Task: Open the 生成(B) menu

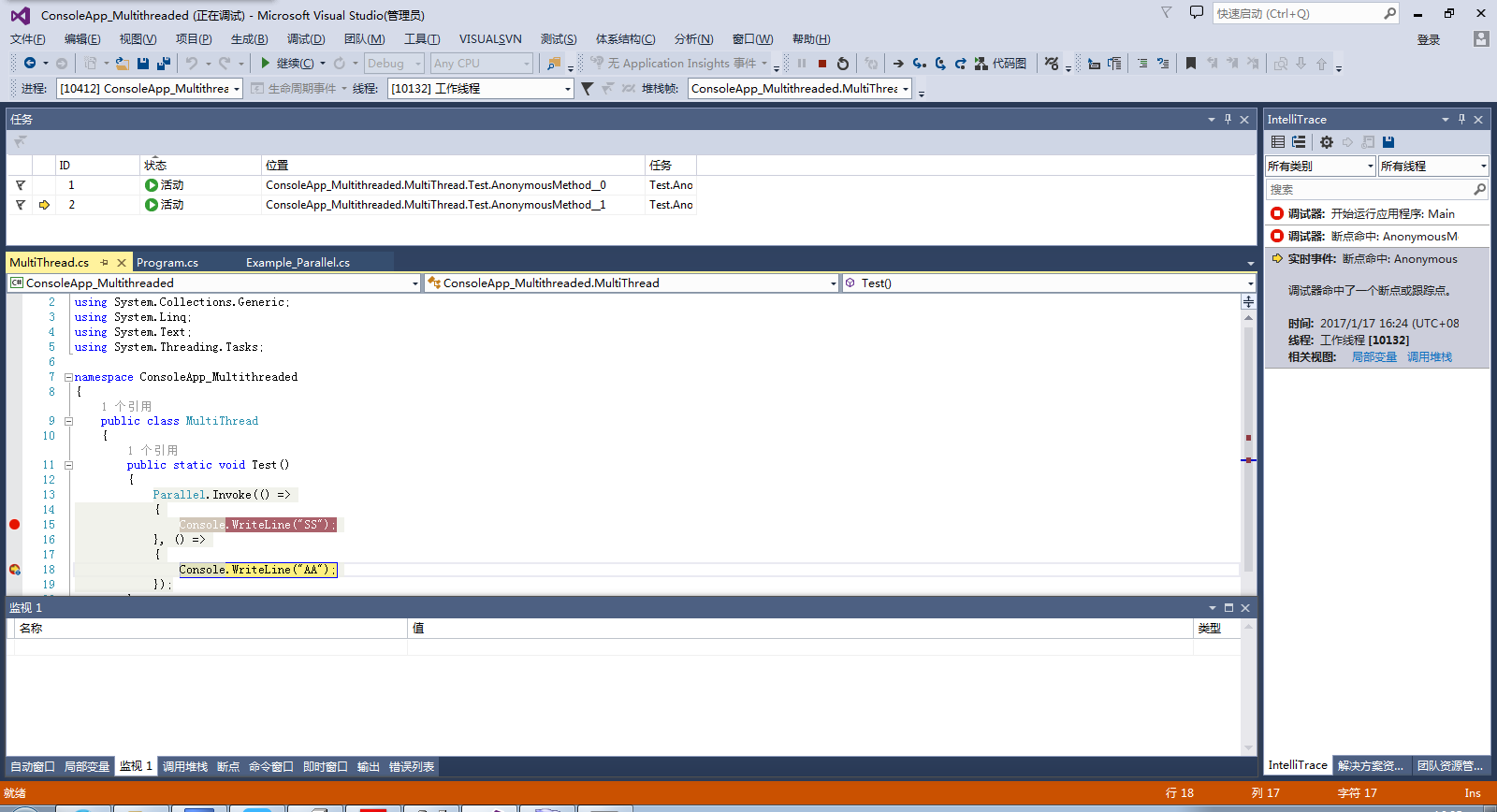Action: 249,38
